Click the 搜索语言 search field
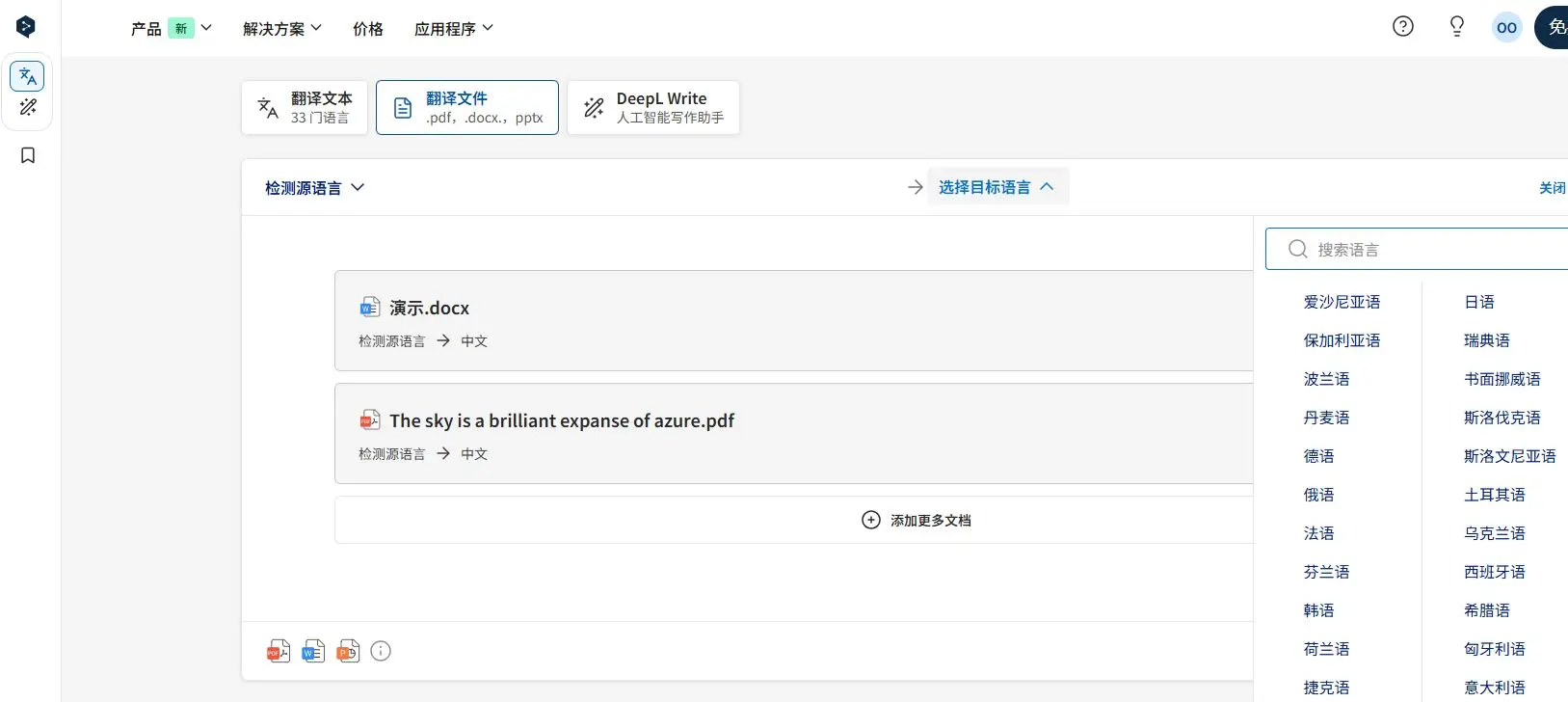 pos(1426,250)
